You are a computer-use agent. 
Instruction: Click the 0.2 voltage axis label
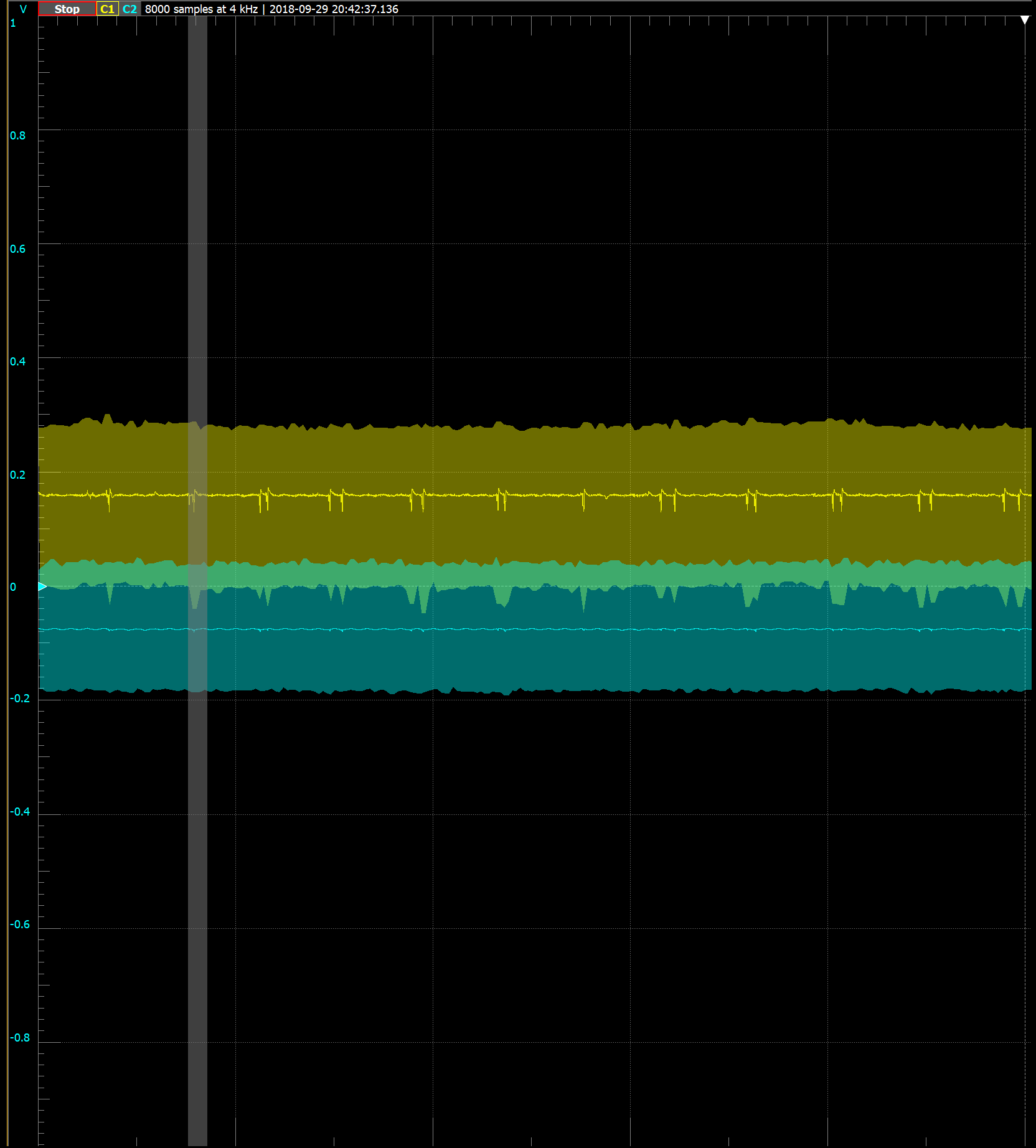pos(18,475)
